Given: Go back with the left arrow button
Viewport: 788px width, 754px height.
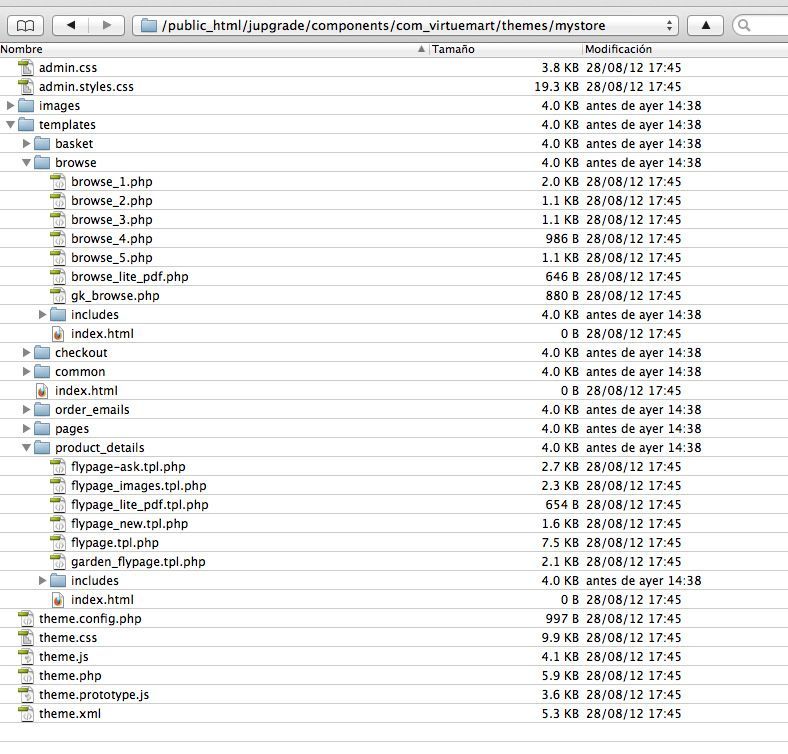Looking at the screenshot, I should (71, 25).
